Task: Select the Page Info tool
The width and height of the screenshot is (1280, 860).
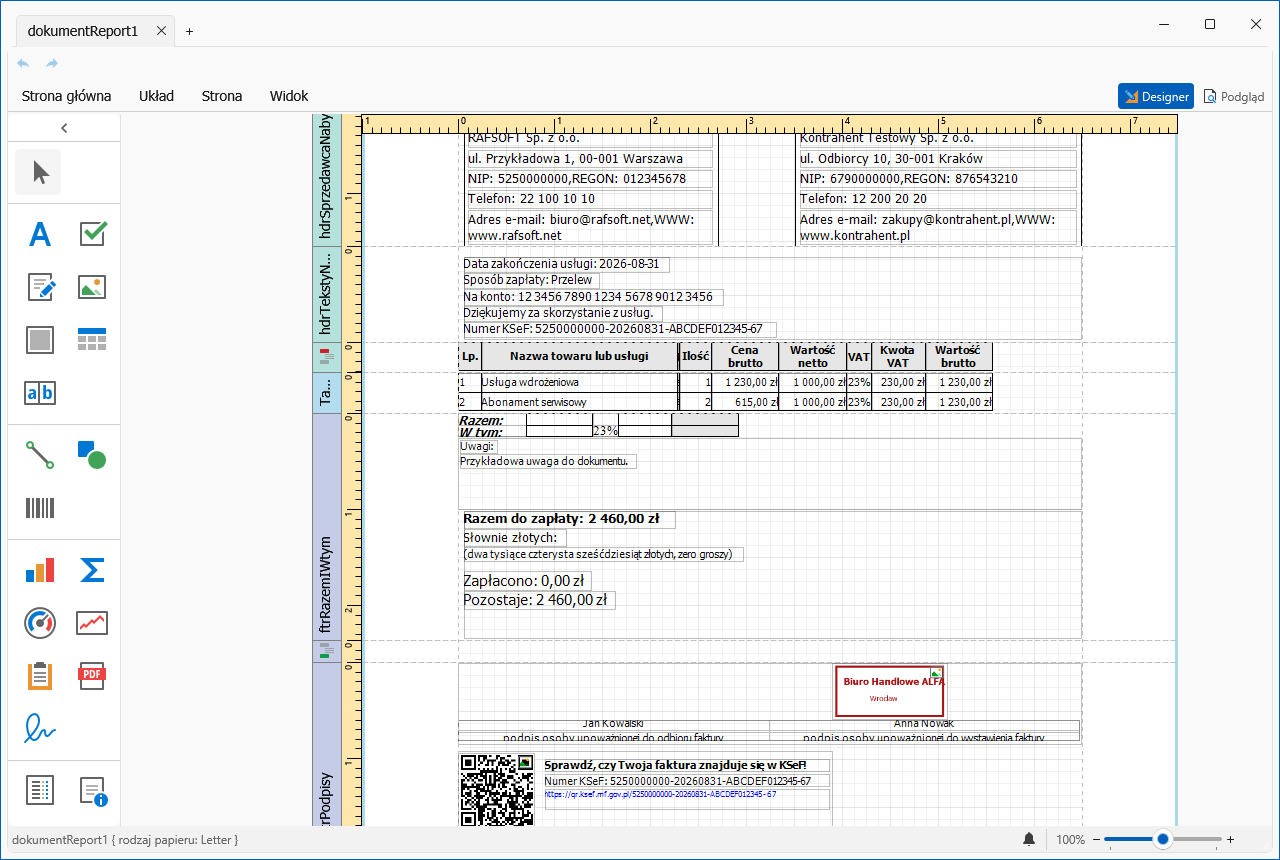Action: pyautogui.click(x=92, y=791)
